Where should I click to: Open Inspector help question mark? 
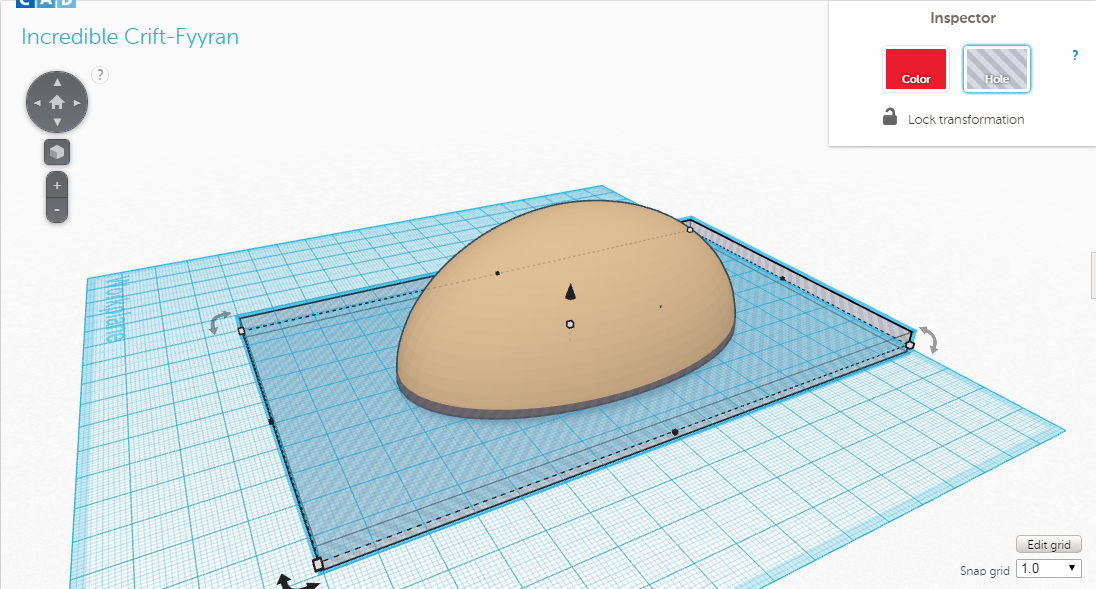pos(1075,55)
